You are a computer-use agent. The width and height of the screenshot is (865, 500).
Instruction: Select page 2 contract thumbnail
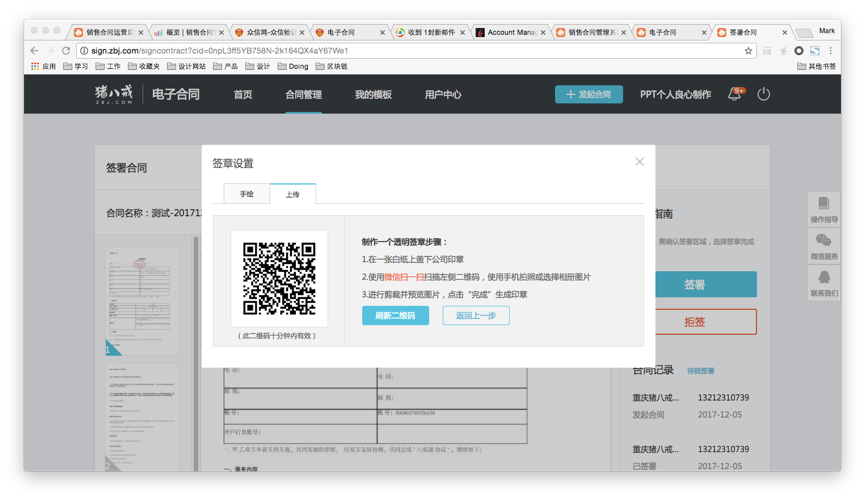click(x=142, y=417)
